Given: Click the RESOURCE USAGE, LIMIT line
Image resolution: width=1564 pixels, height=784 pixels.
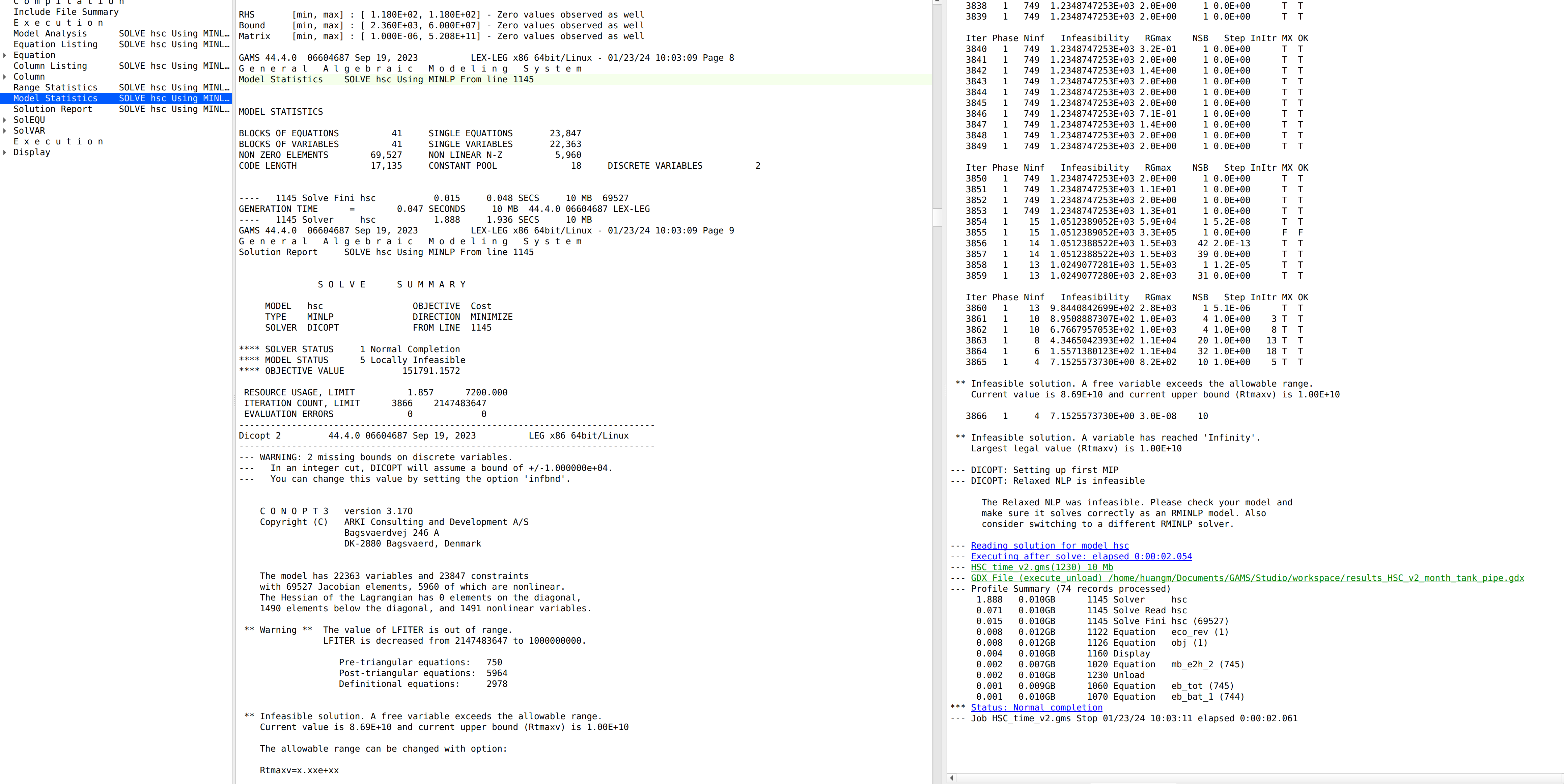Looking at the screenshot, I should click(x=375, y=393).
